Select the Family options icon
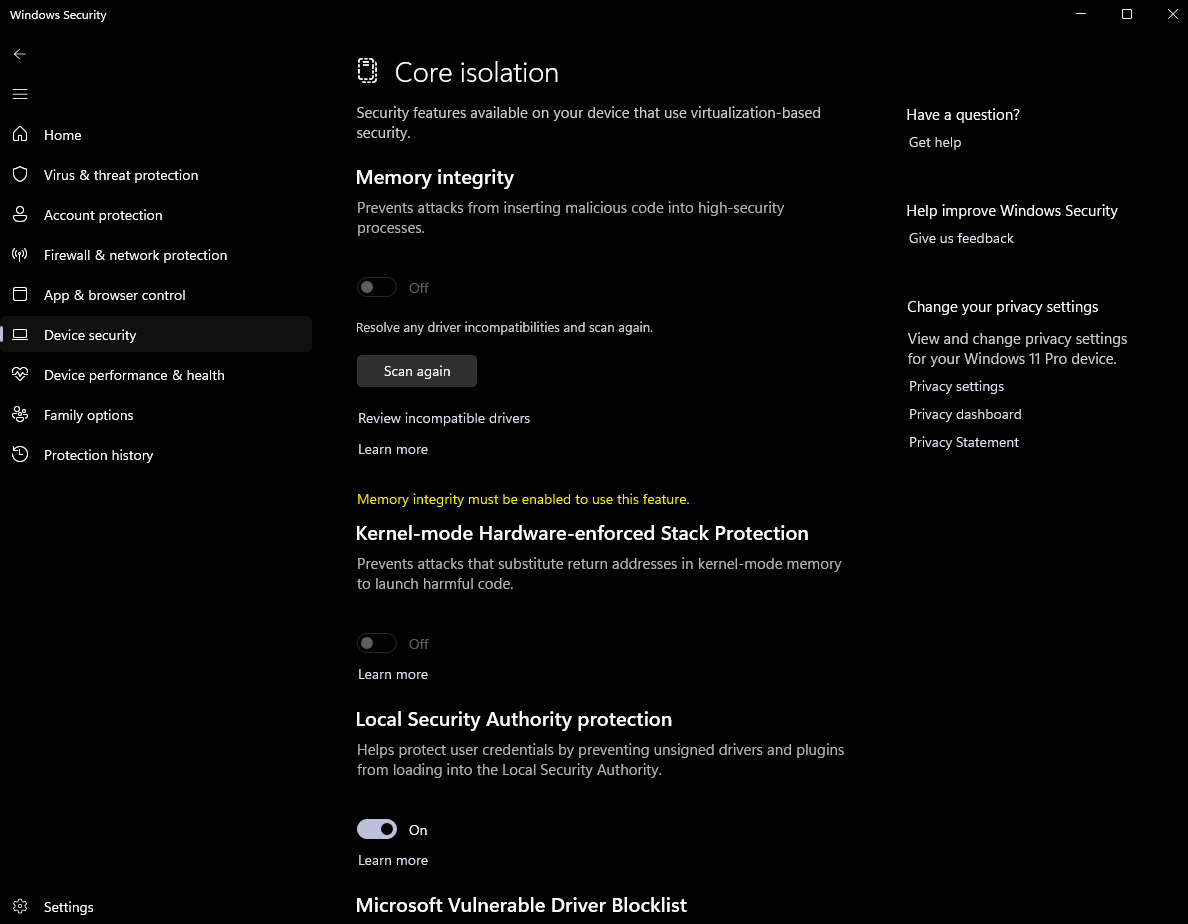This screenshot has height=924, width=1188. 20,414
